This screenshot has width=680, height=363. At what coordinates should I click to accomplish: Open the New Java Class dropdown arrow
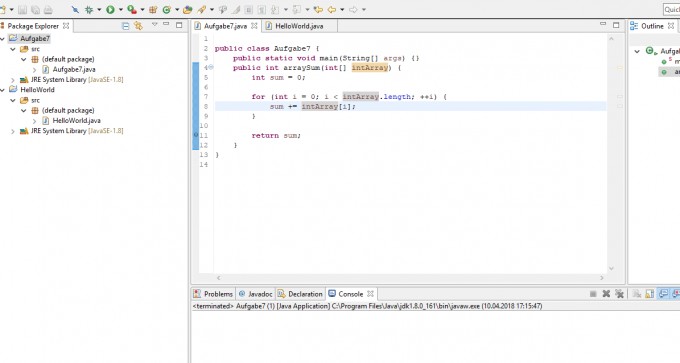tap(177, 10)
